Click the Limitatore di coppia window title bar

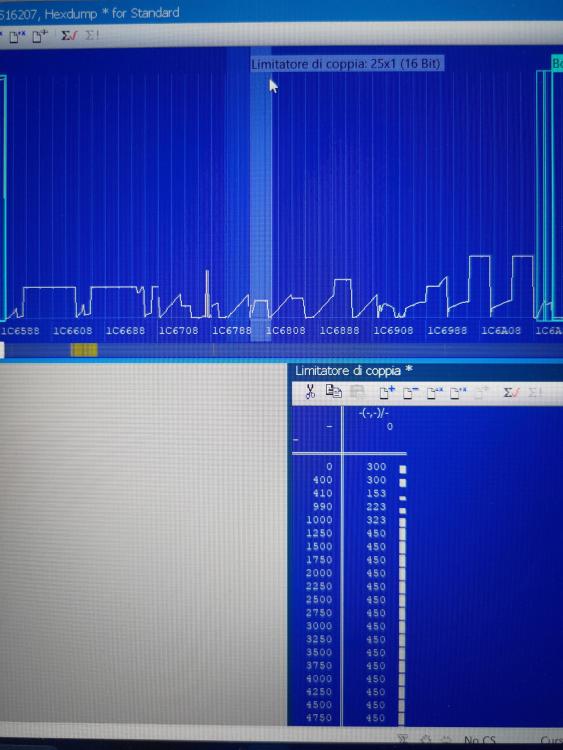tap(427, 371)
